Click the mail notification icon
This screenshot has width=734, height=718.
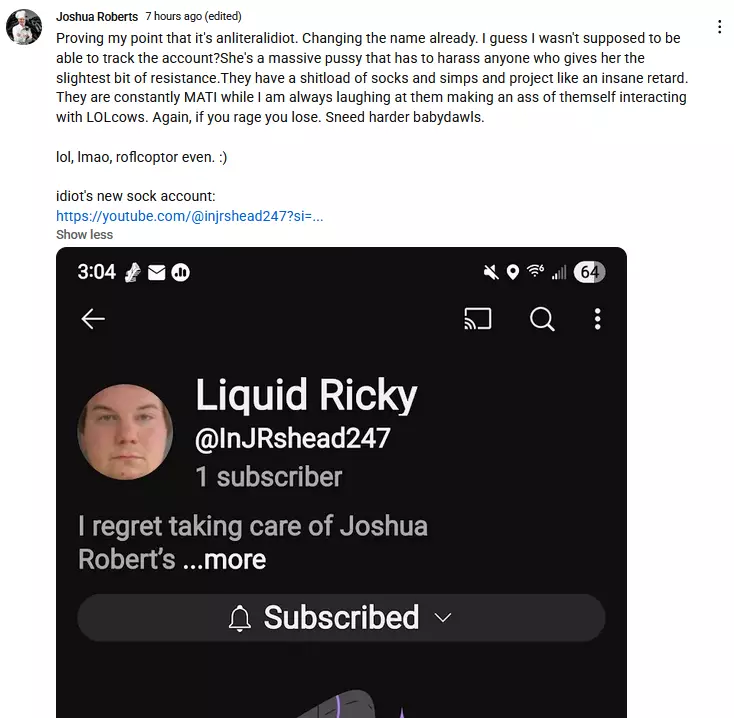pyautogui.click(x=156, y=272)
